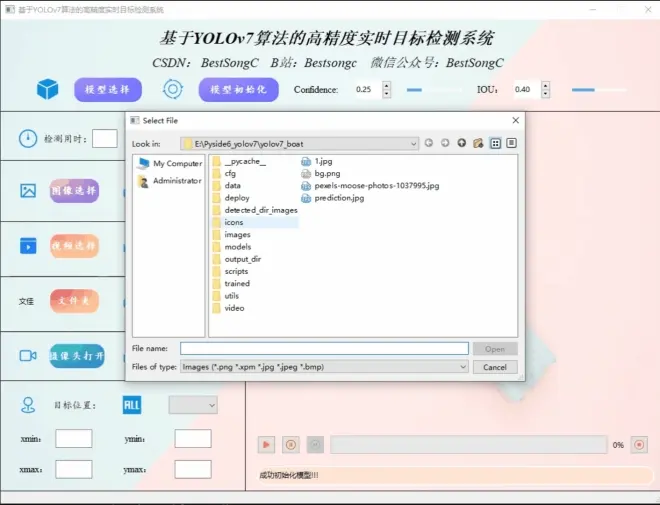
Task: Select the detected_dir_images folder
Action: (260, 210)
